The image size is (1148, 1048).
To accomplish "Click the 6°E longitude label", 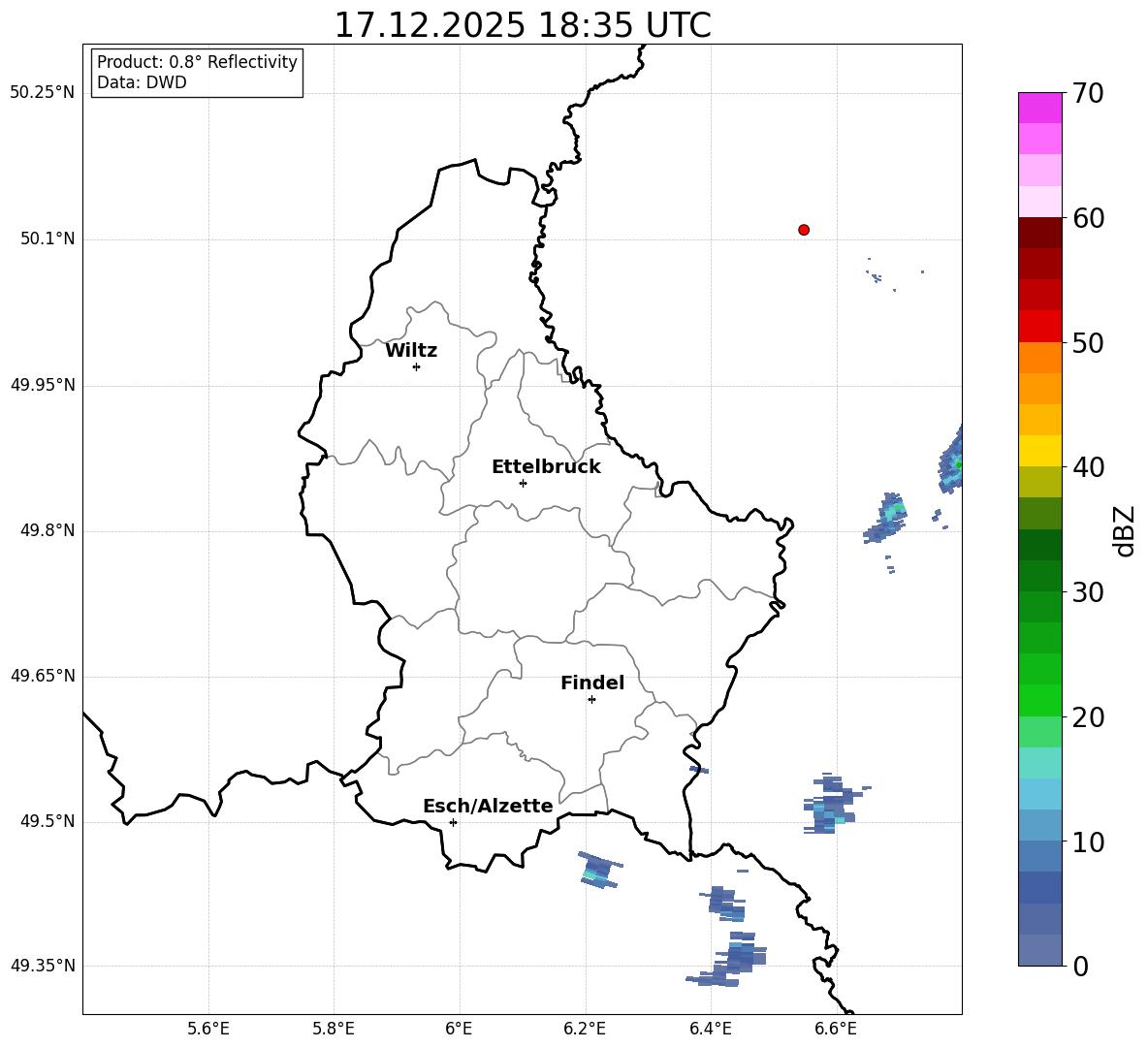I will (459, 1029).
